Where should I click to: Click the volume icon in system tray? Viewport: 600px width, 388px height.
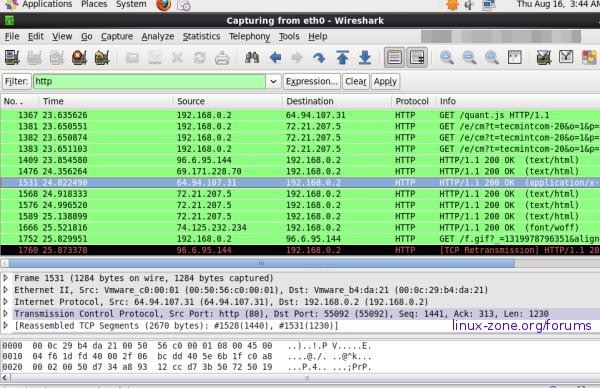[469, 5]
